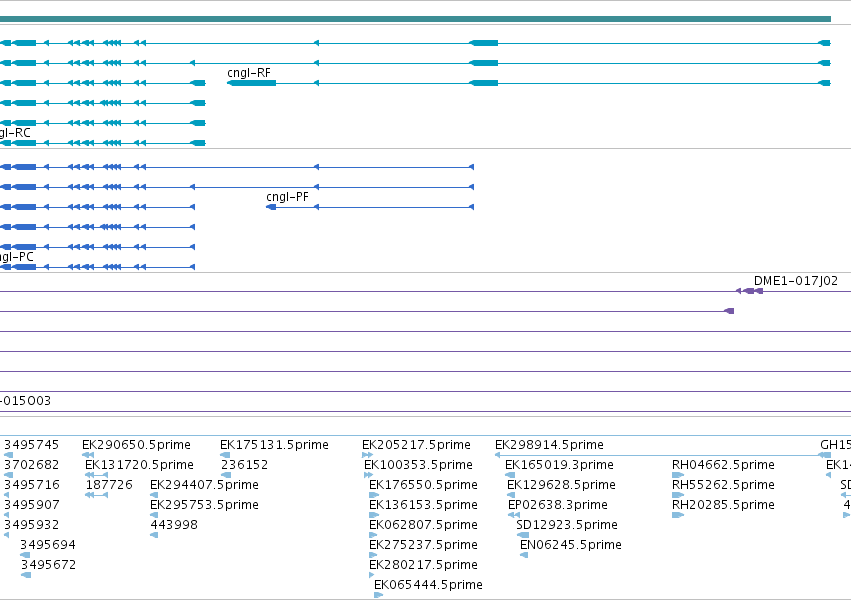Select the thick exon block under cngl-RF

click(252, 83)
